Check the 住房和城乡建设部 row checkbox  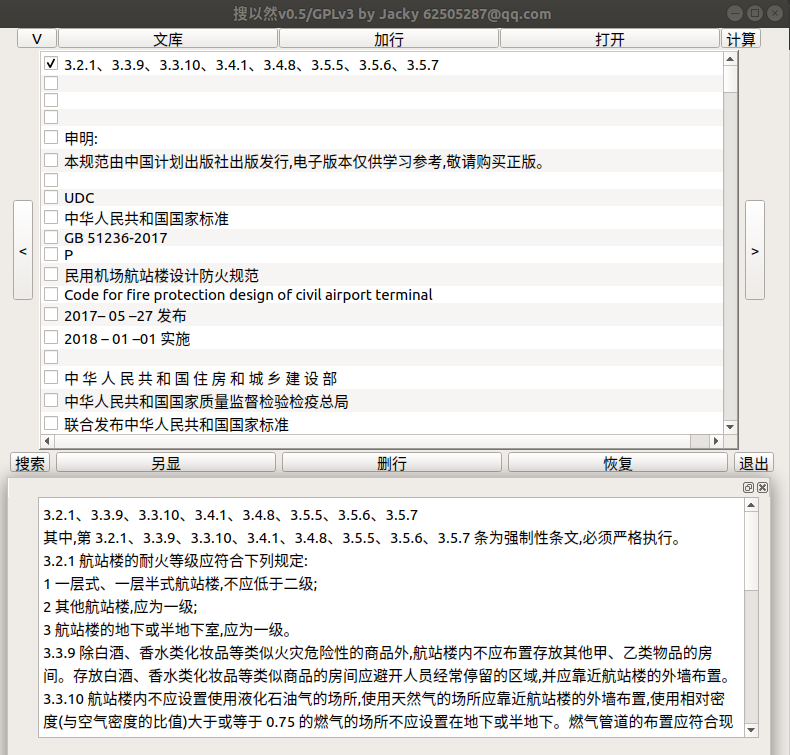tap(51, 377)
